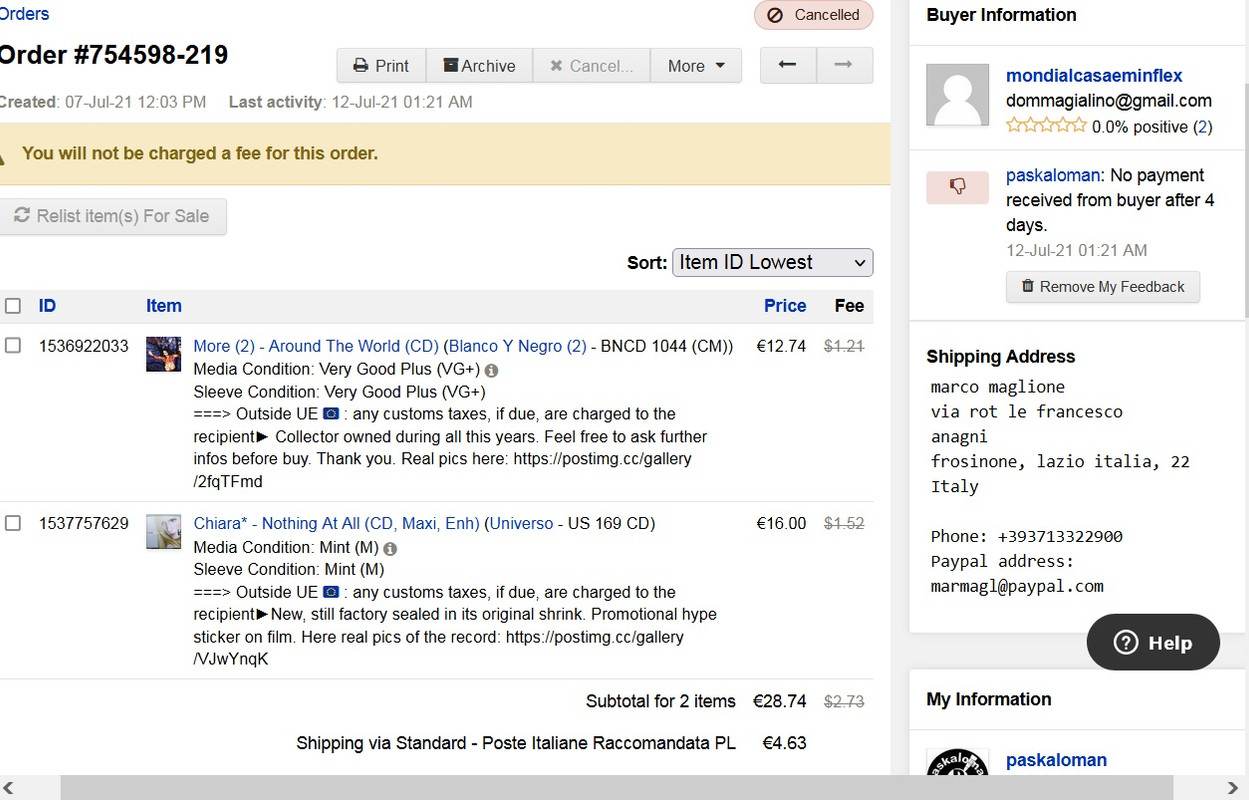Open More (2) - Around The World link
The height and width of the screenshot is (800, 1249).
[316, 346]
